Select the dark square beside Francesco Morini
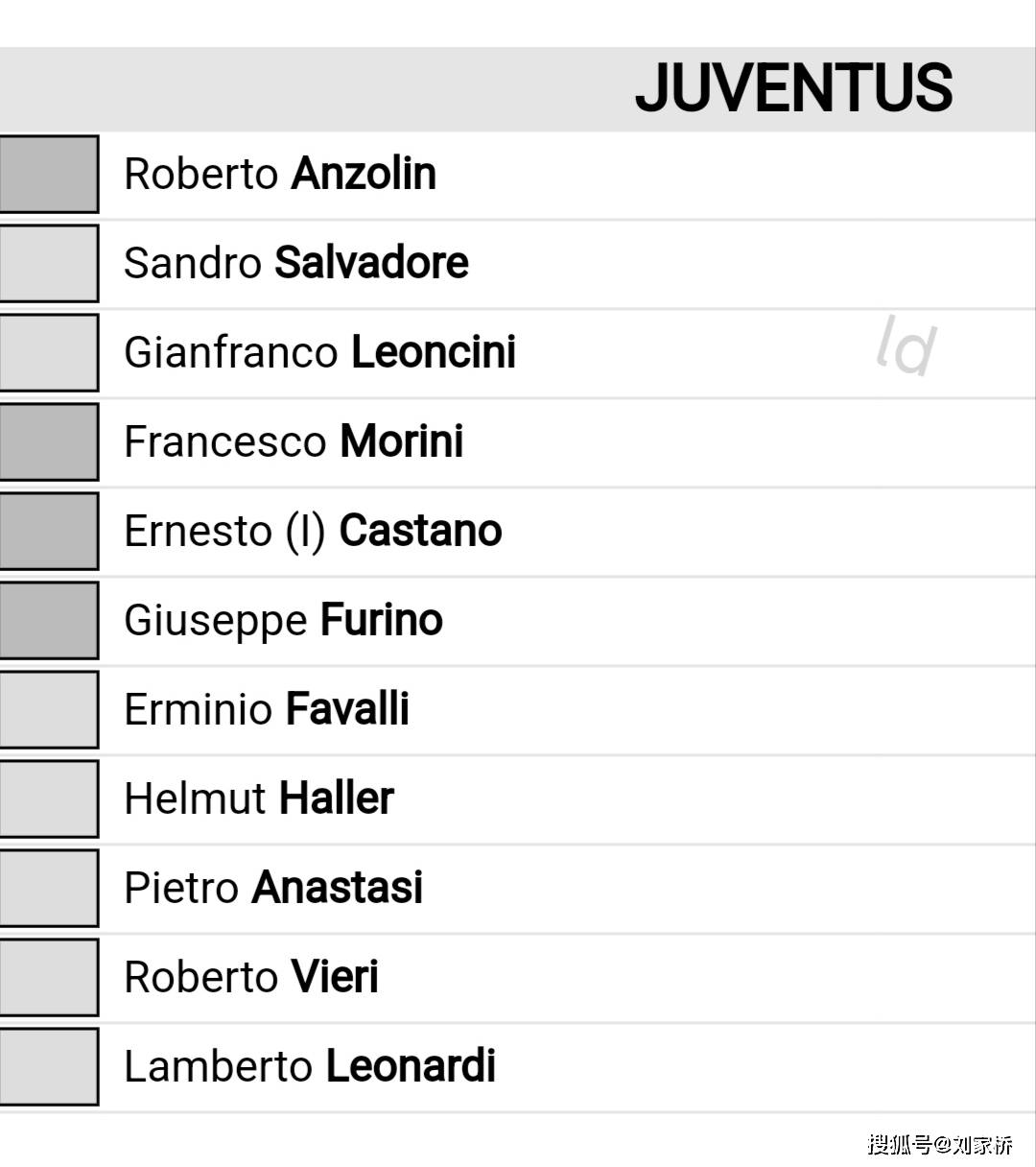This screenshot has width=1036, height=1167. [x=49, y=441]
